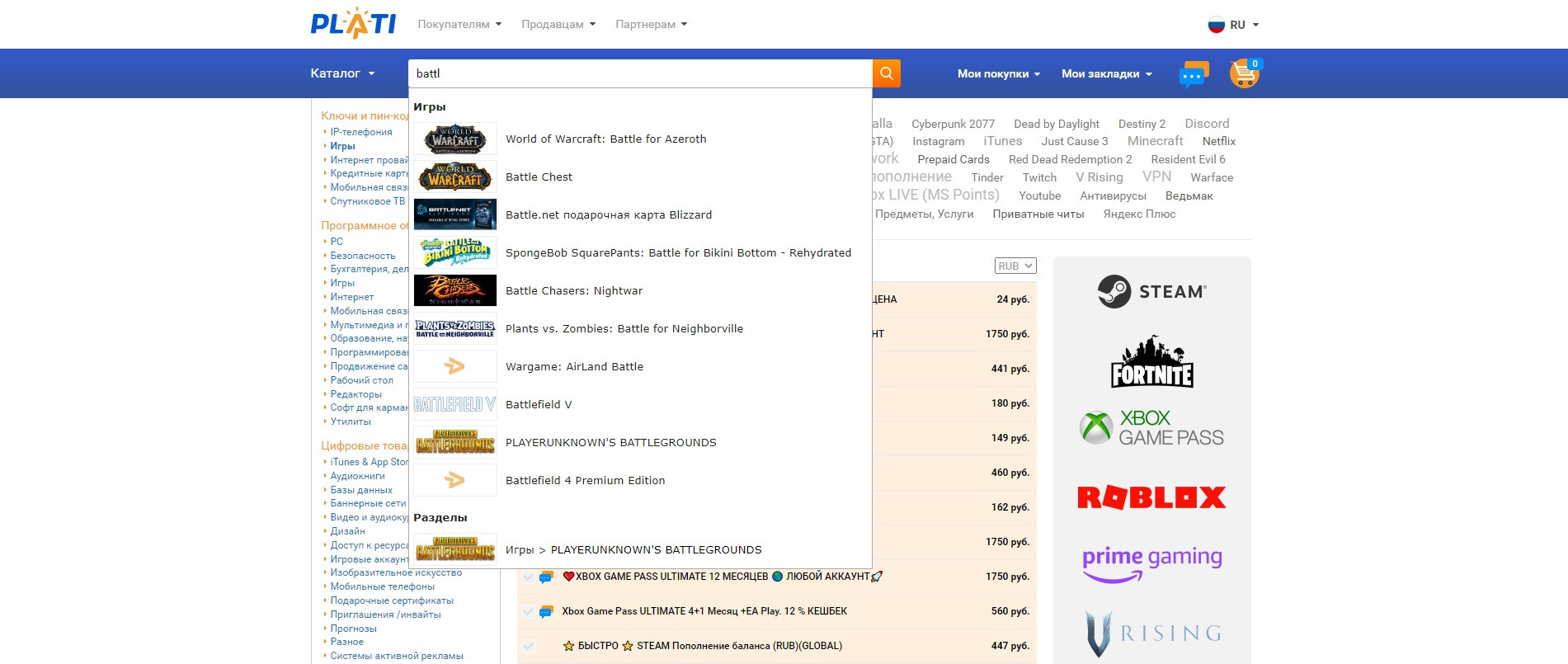Select the Battle Chest thumbnail image
The height and width of the screenshot is (664, 1568).
tap(455, 177)
